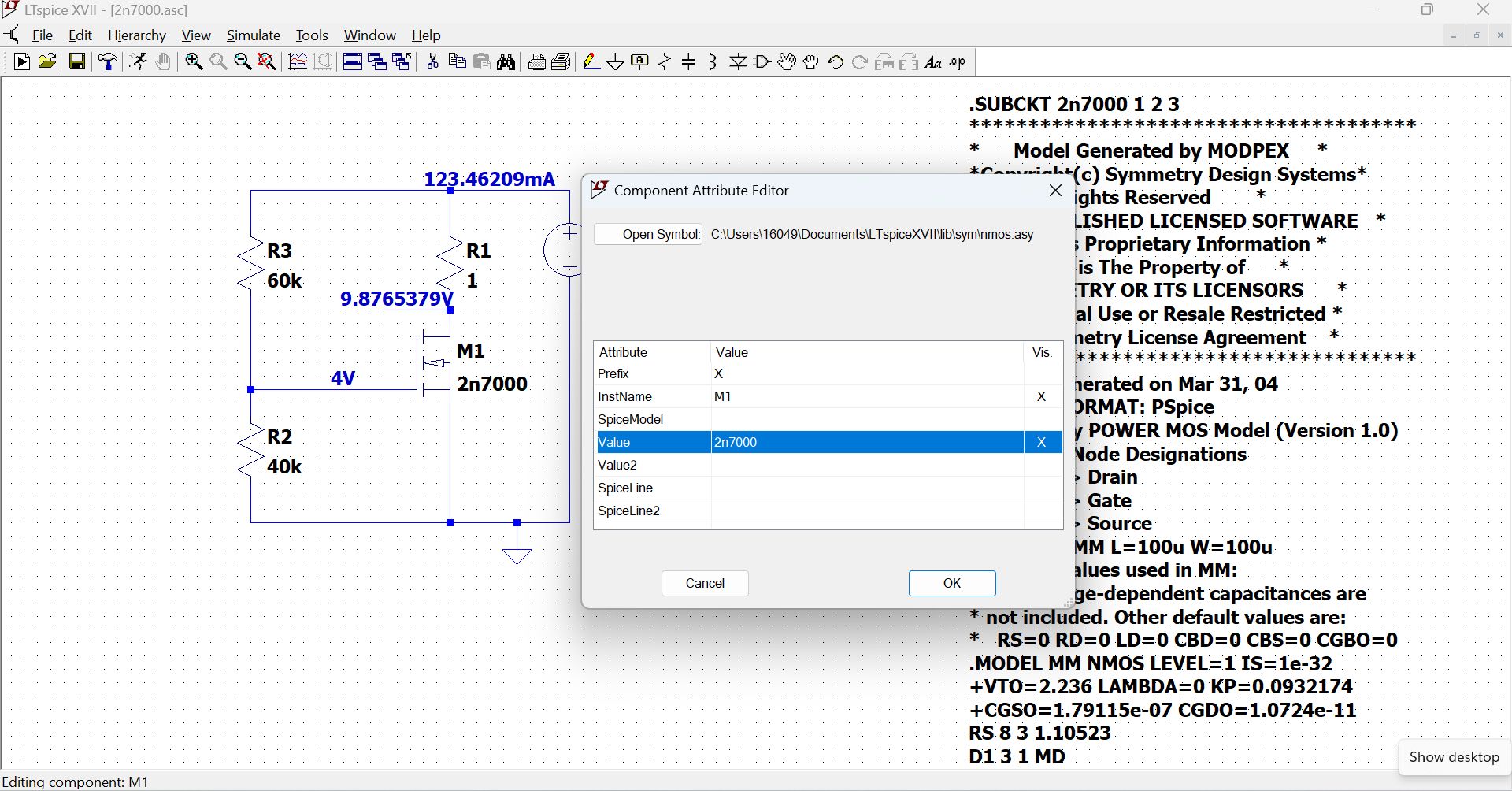The width and height of the screenshot is (1512, 791).
Task: Save the schematic with the floppy disk icon
Action: tap(77, 62)
